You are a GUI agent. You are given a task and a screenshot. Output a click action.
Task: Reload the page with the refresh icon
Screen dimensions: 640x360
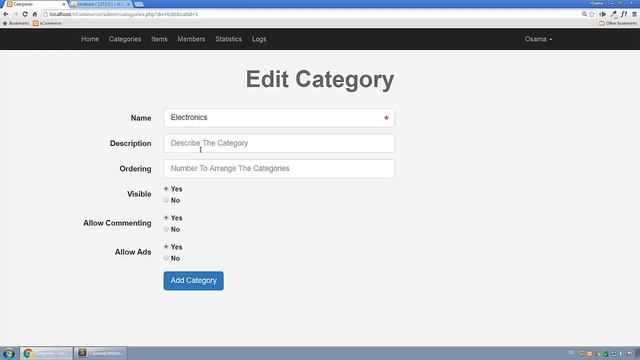25,14
